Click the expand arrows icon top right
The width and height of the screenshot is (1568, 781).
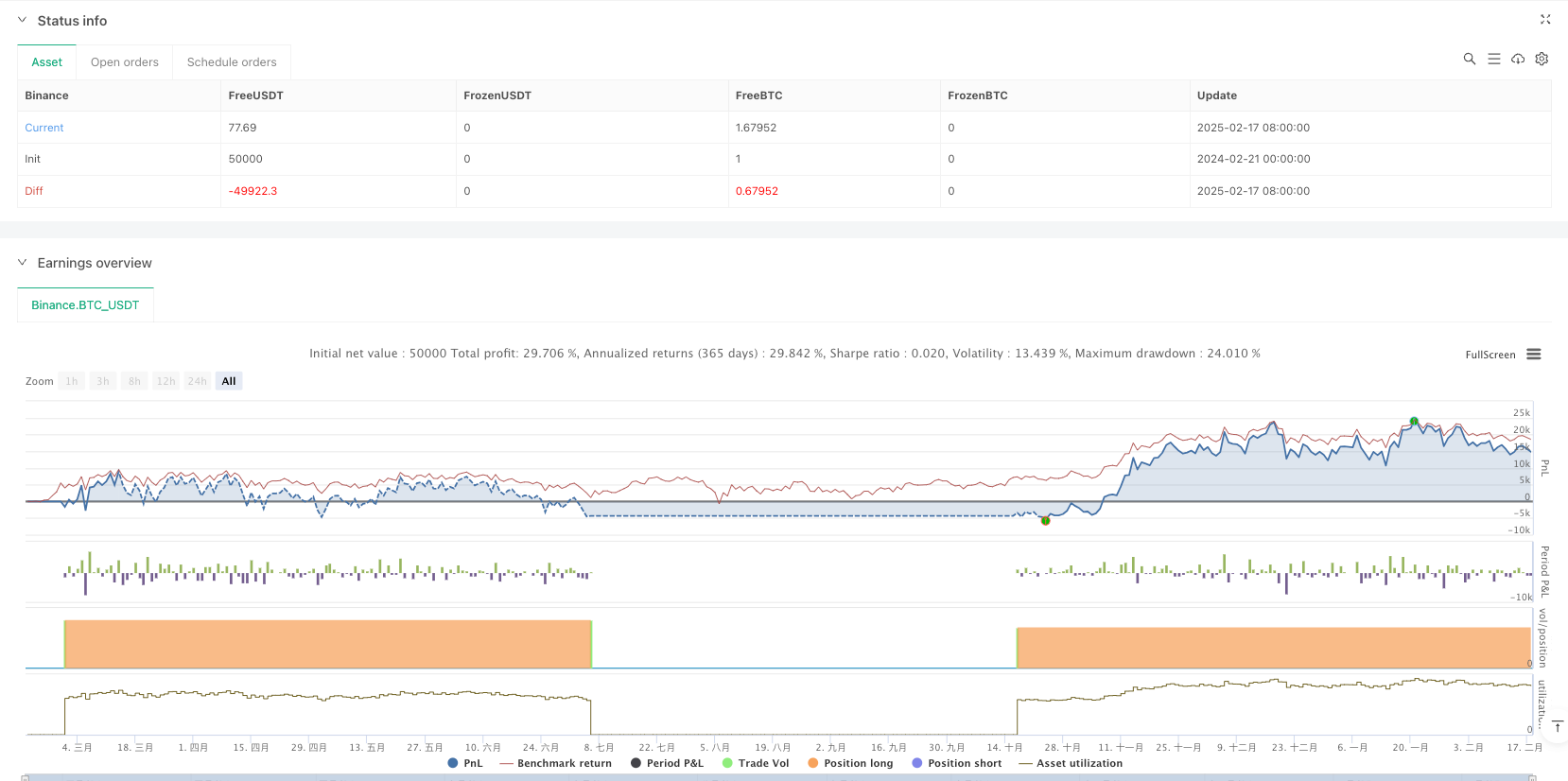(1545, 20)
